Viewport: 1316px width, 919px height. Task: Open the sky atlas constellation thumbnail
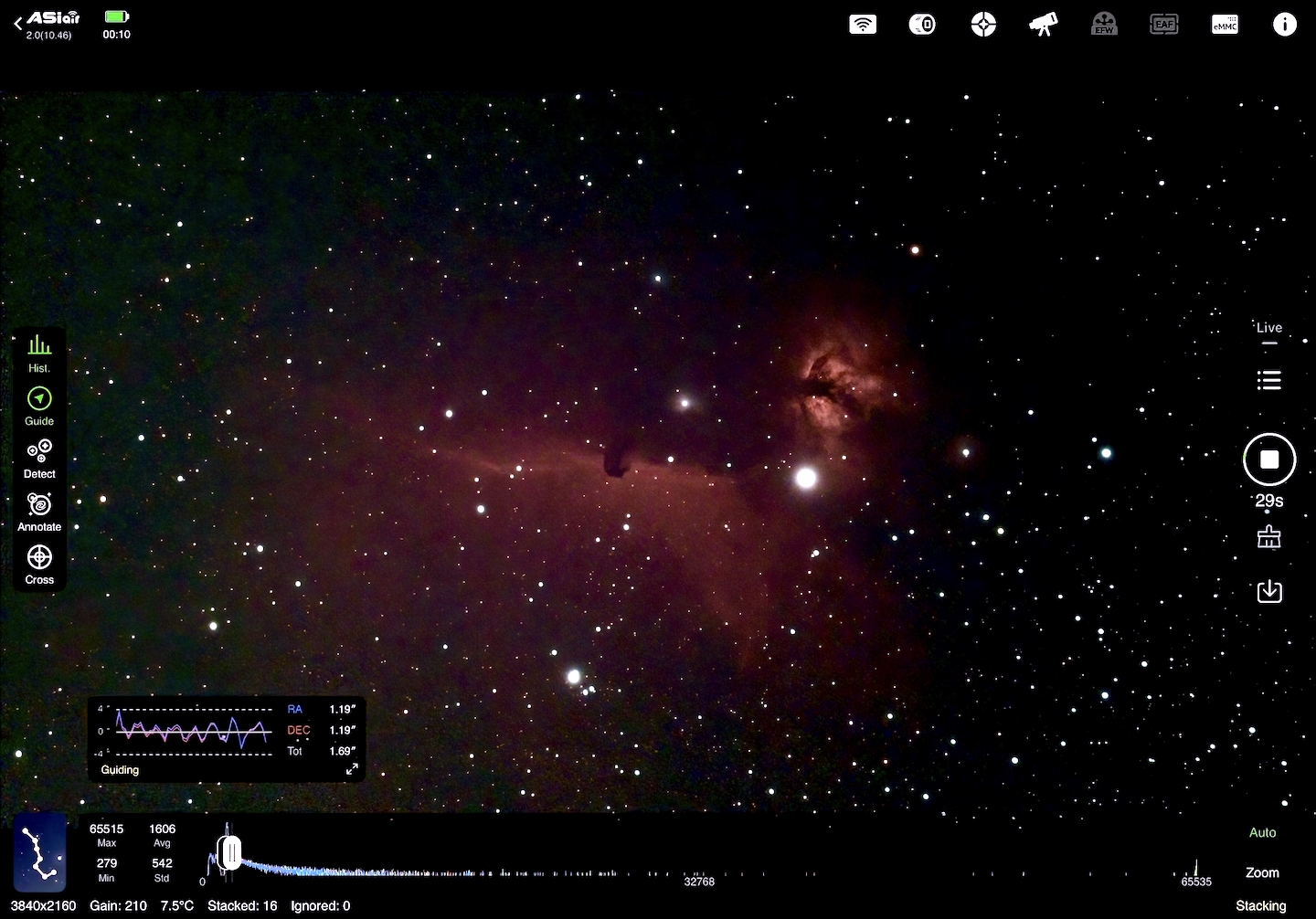click(x=39, y=852)
